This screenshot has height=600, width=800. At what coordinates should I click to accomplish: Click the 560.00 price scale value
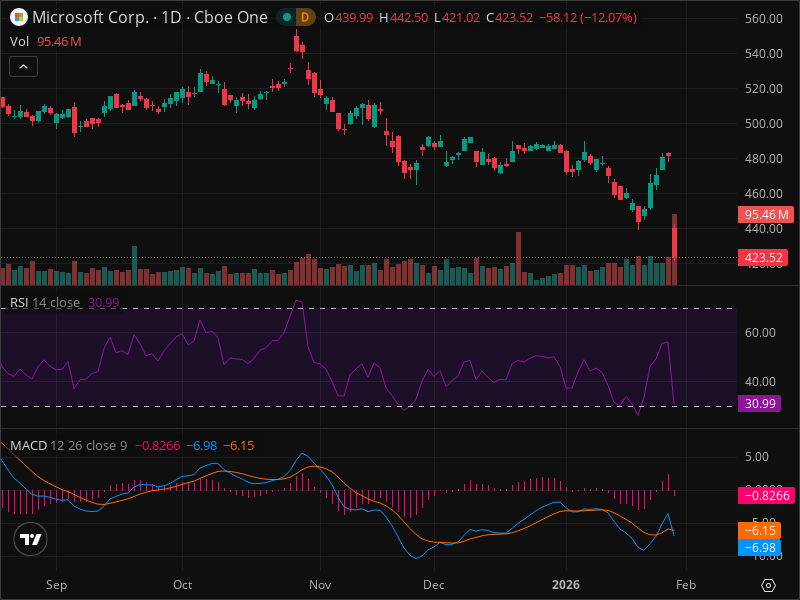coord(764,18)
